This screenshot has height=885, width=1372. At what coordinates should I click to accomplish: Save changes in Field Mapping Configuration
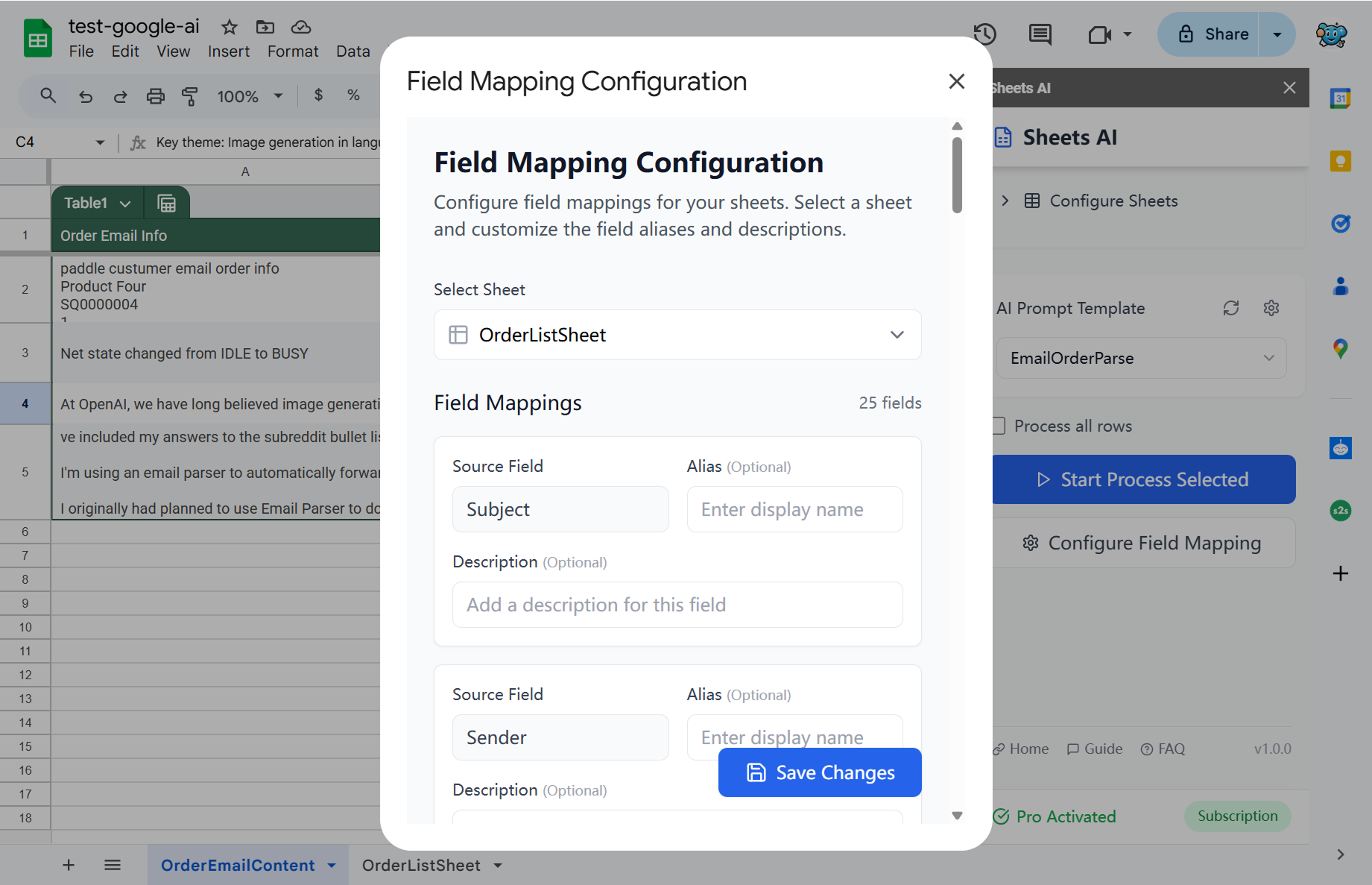(818, 772)
